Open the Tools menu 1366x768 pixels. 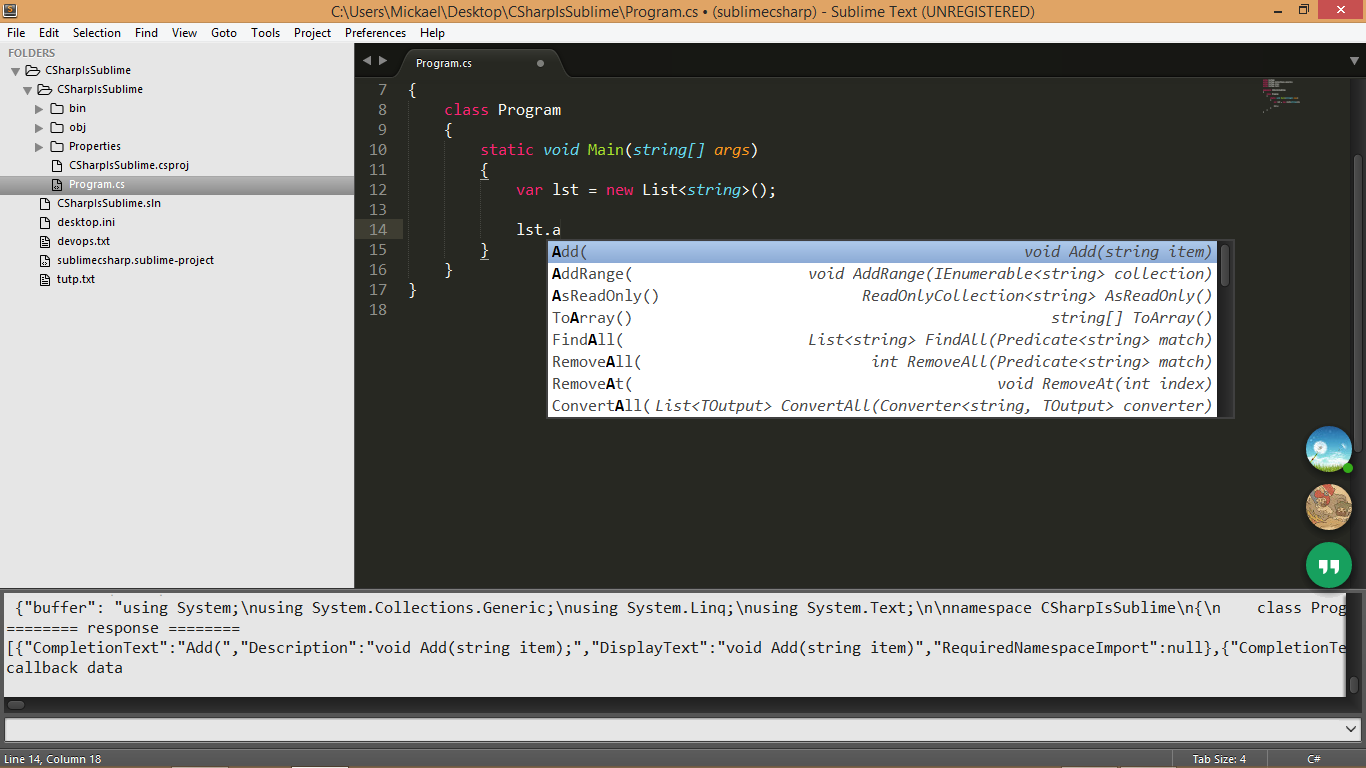click(266, 33)
